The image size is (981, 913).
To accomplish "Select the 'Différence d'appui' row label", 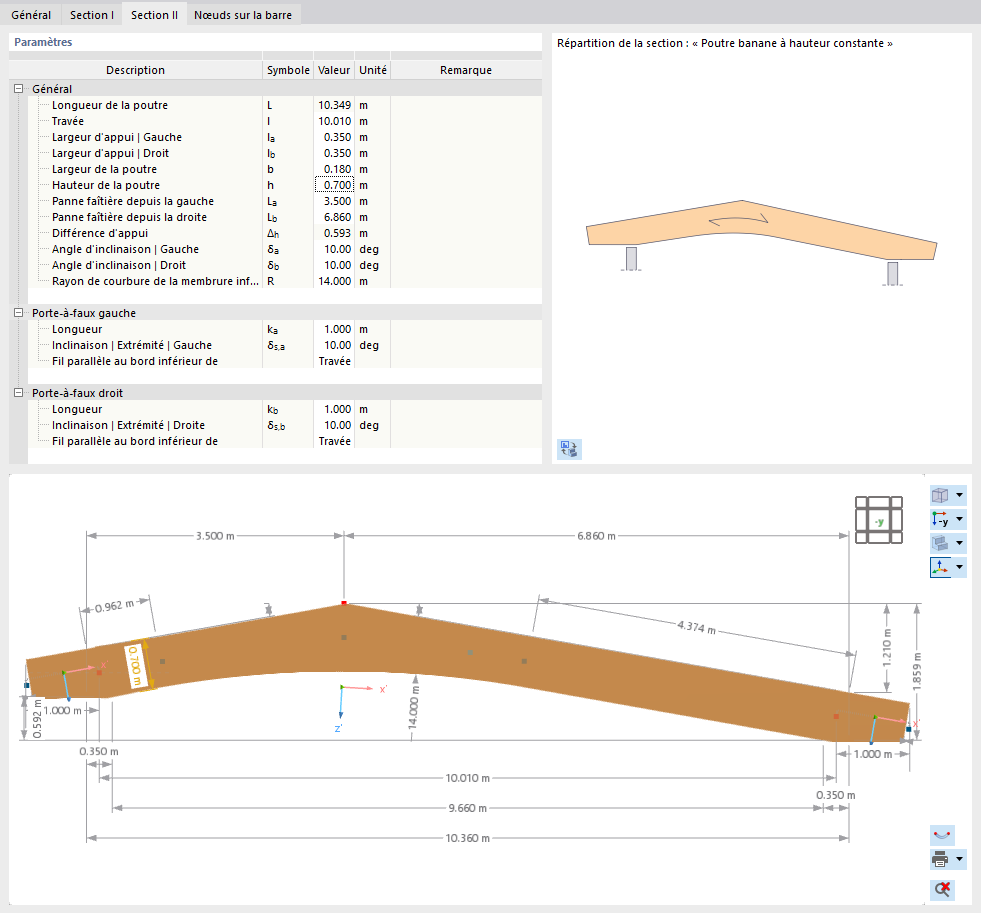I will pyautogui.click(x=100, y=233).
